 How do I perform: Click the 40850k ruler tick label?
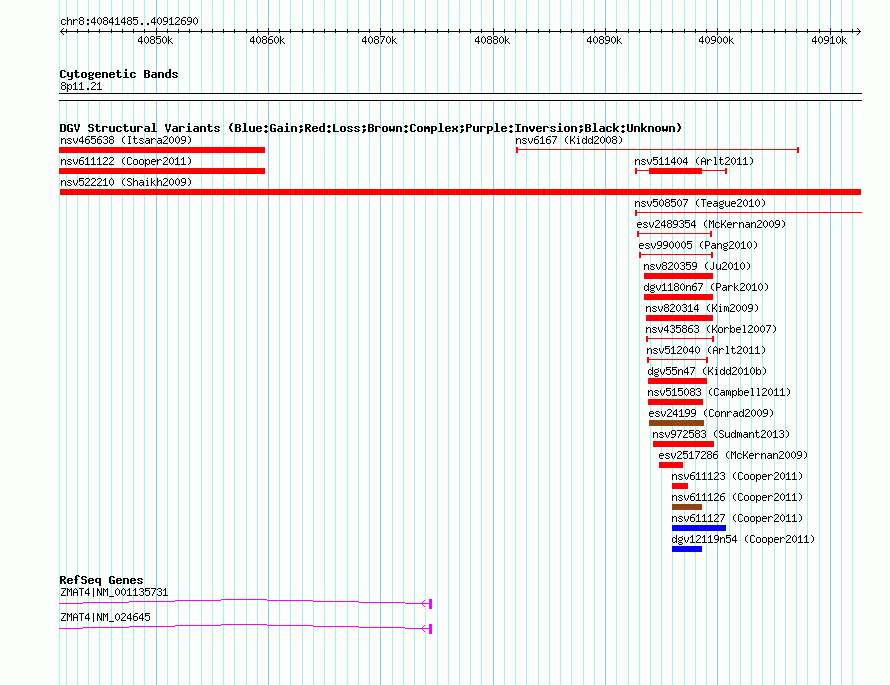click(156, 40)
